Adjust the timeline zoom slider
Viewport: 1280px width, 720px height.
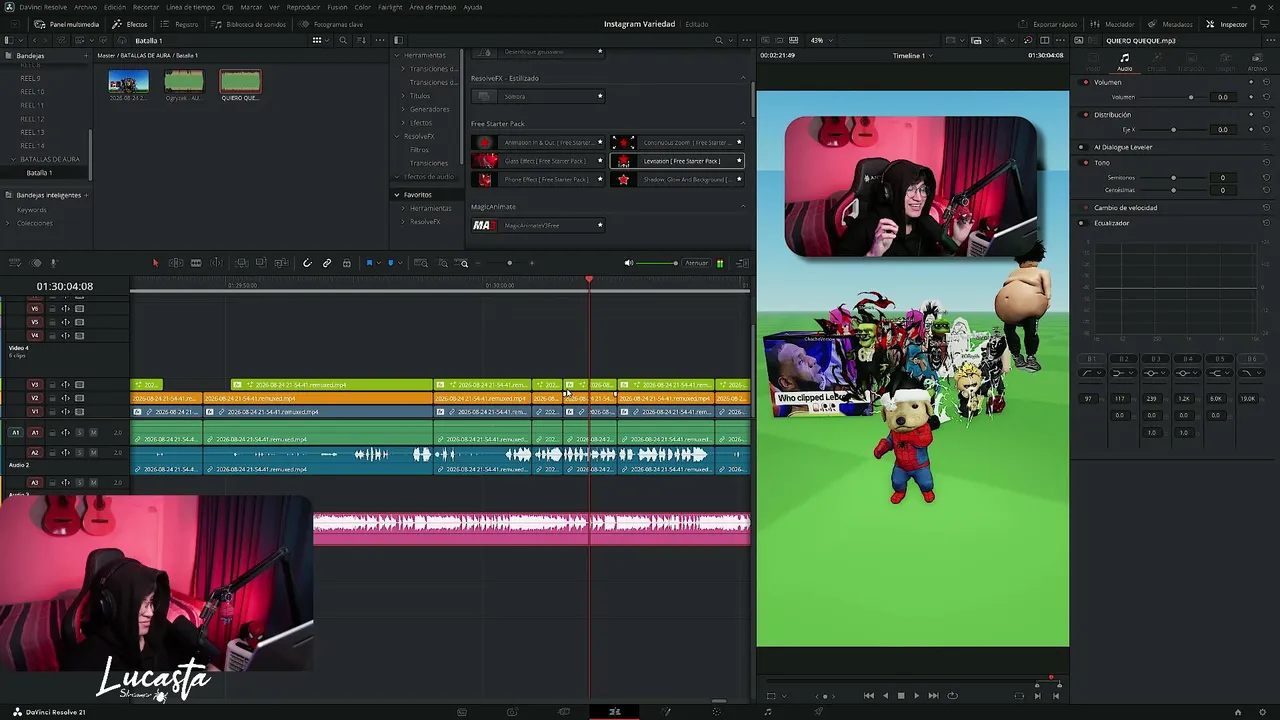pos(510,263)
